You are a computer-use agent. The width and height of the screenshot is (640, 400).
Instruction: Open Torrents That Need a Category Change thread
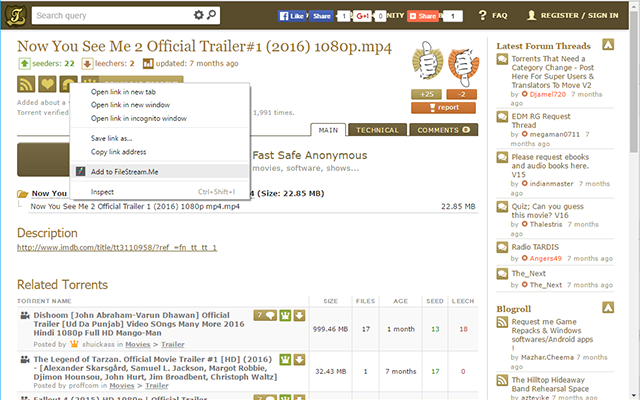[552, 72]
